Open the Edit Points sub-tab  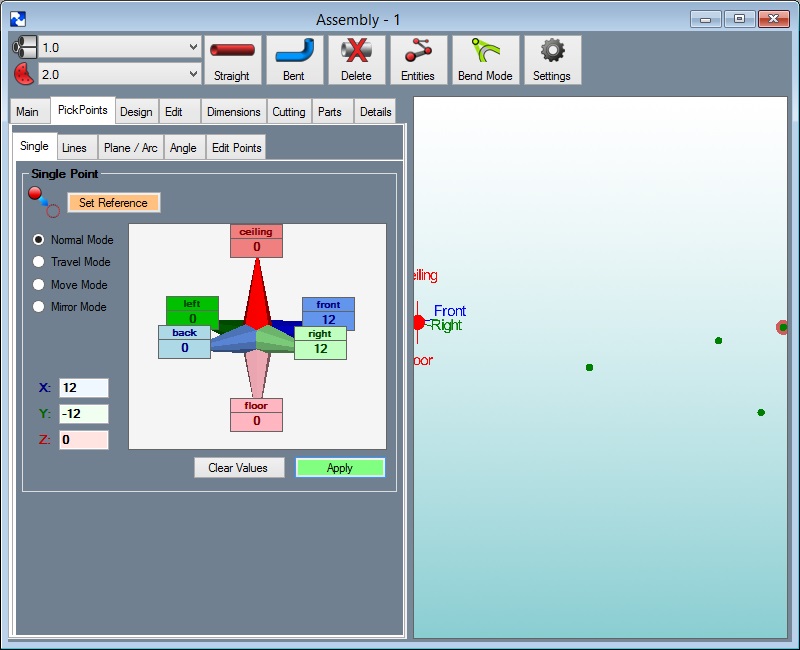coord(237,147)
